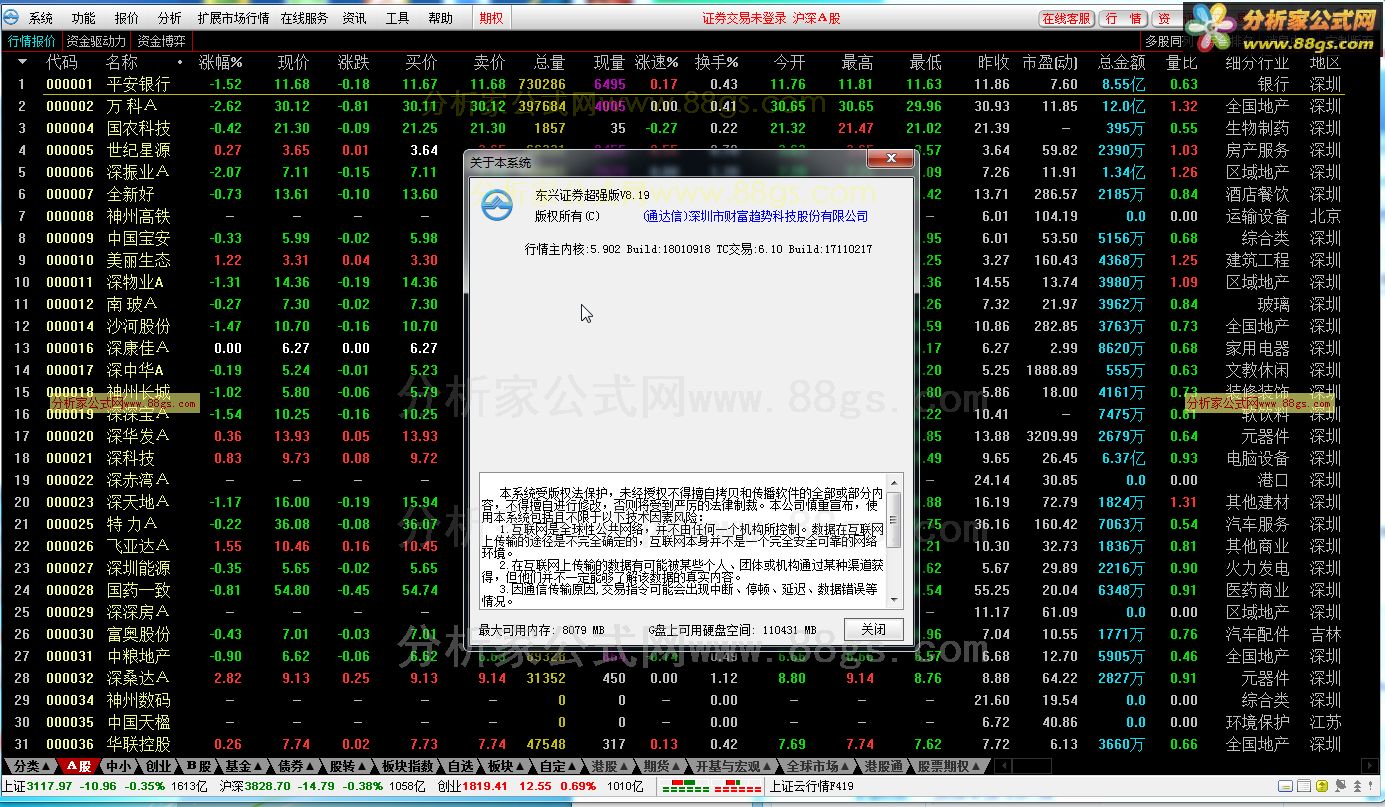Expand the 自定 tab menu
Viewport: 1385px width, 807px height.
tap(573, 766)
